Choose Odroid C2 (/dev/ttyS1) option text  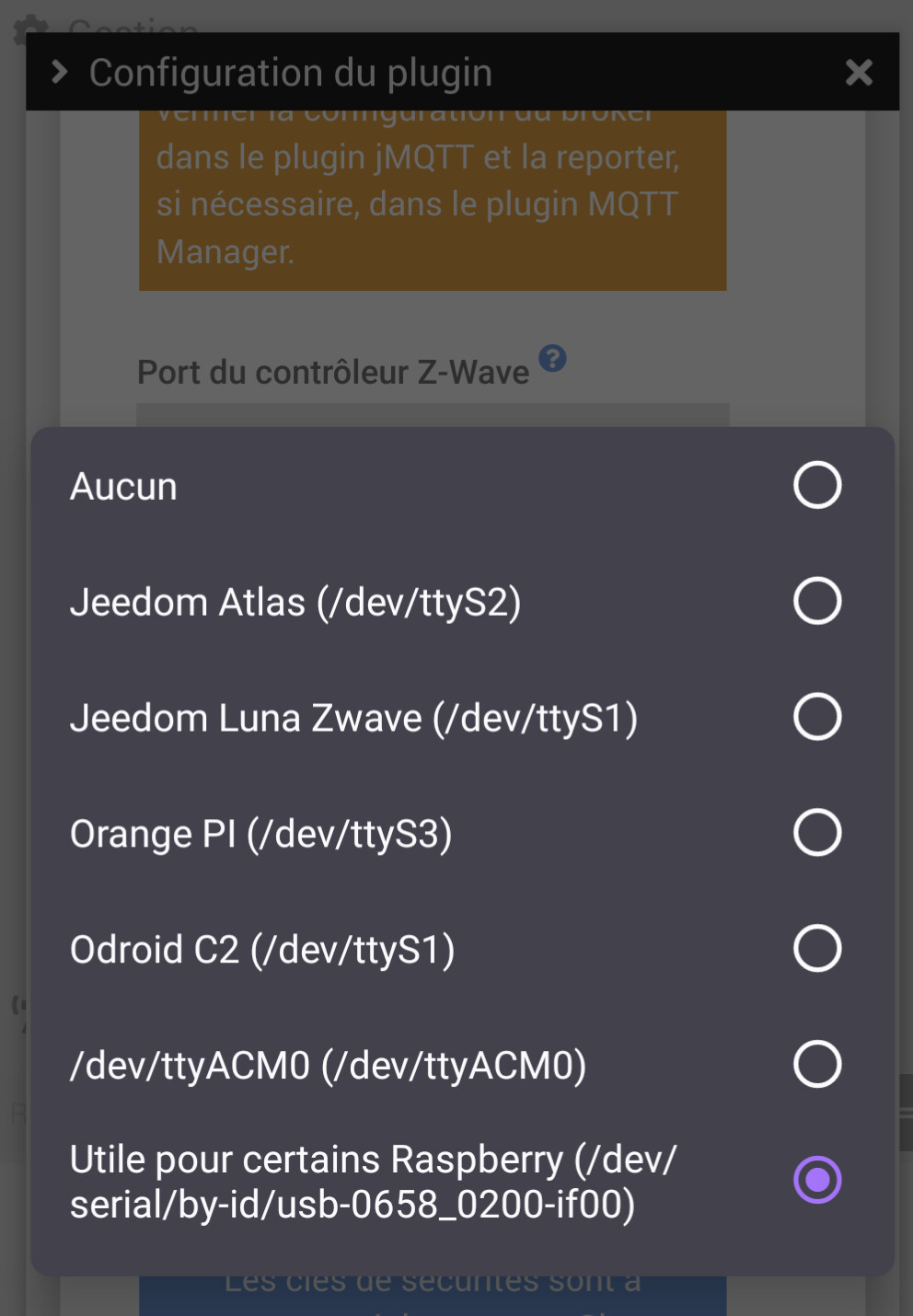262,951
